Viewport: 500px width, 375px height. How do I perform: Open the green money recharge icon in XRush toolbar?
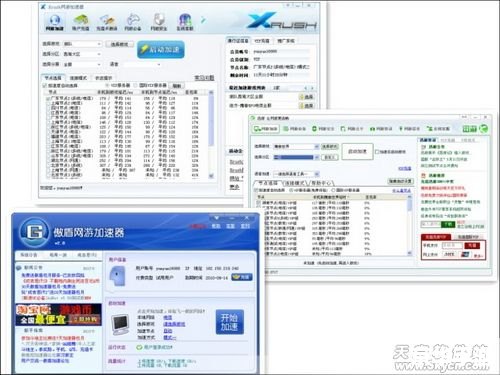pyautogui.click(x=81, y=22)
